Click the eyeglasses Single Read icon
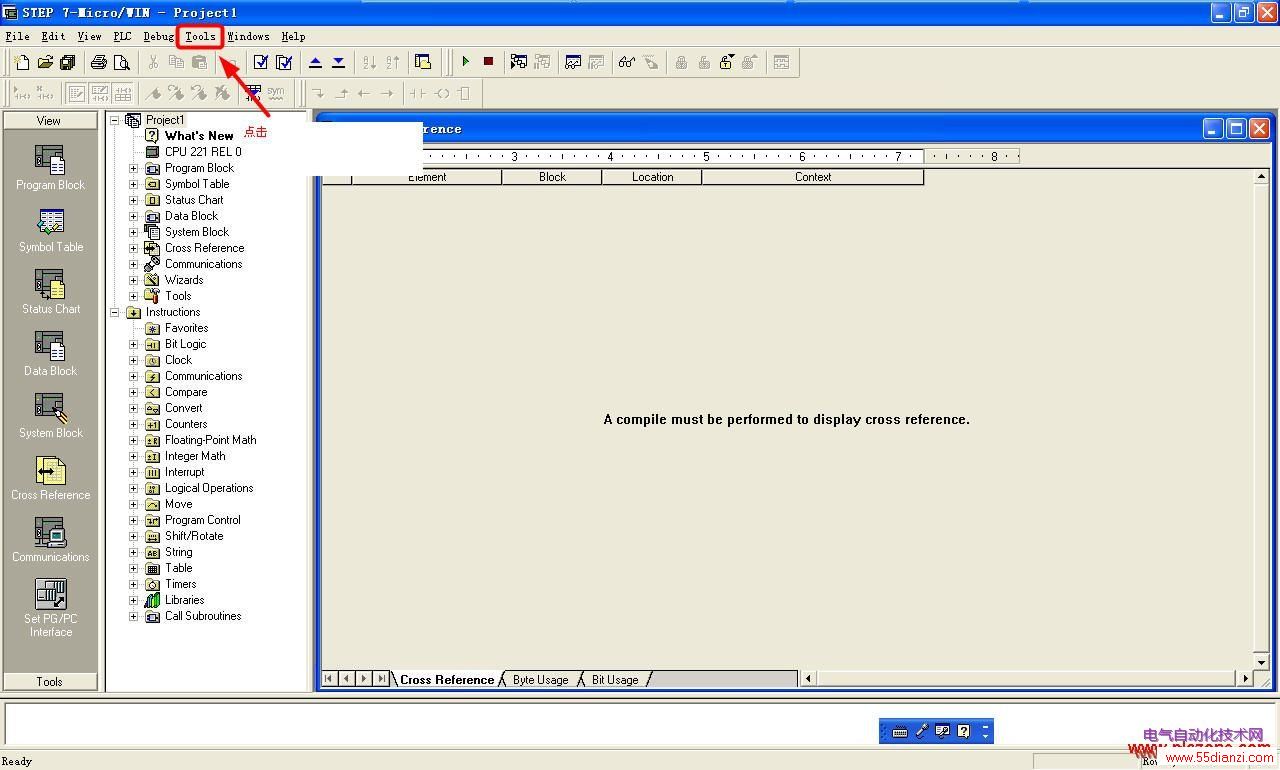 (x=626, y=62)
